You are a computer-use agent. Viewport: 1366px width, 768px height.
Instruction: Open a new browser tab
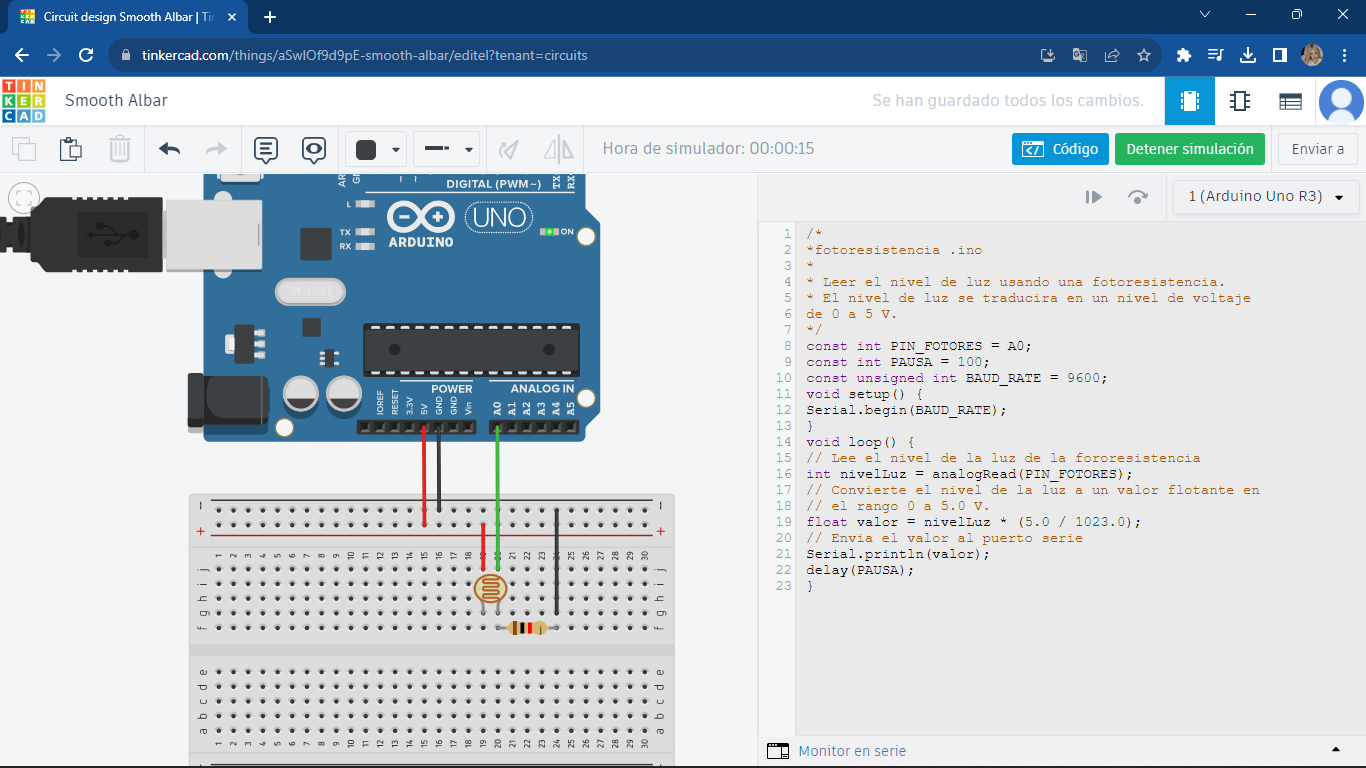pos(270,17)
